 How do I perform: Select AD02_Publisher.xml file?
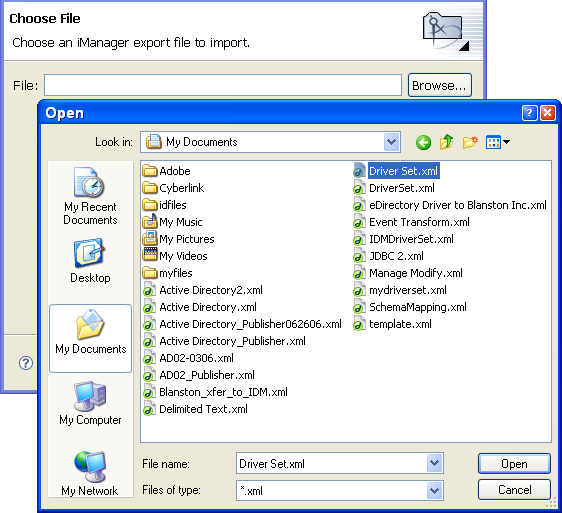pyautogui.click(x=199, y=375)
